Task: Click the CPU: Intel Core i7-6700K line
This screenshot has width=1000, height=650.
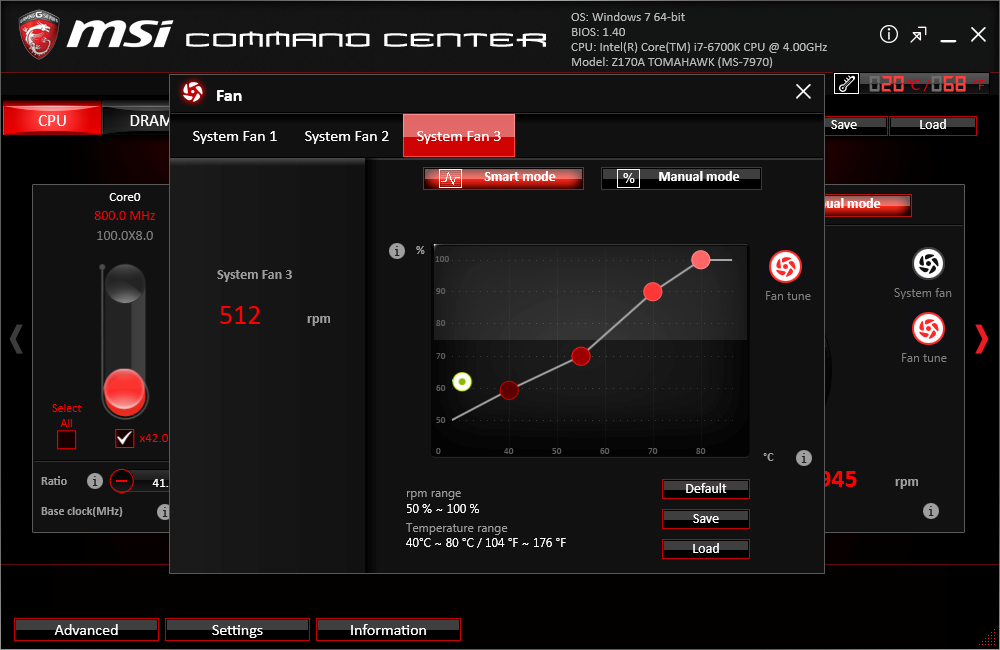Action: (699, 47)
